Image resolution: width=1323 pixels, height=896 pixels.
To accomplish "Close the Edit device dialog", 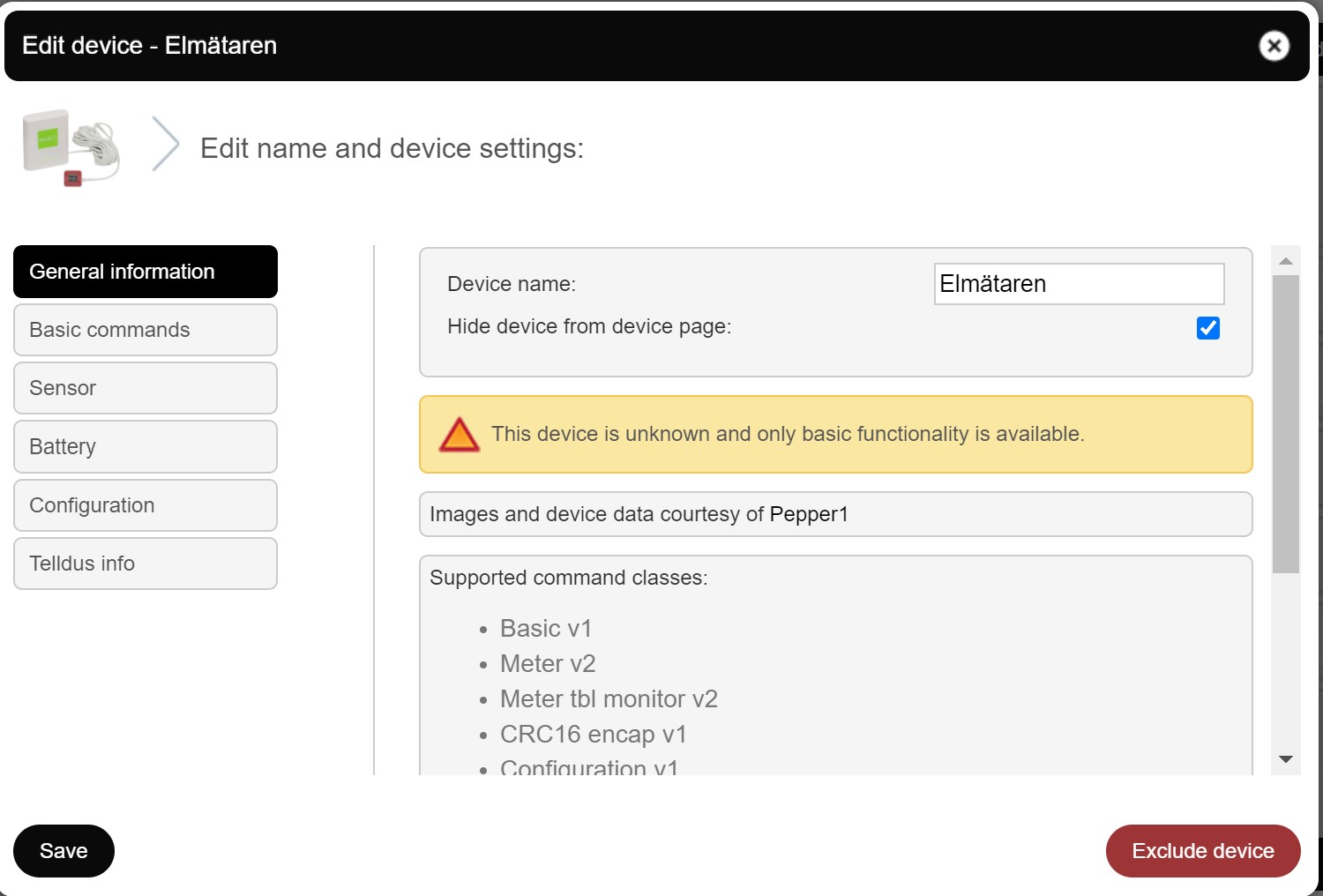I will [1274, 46].
